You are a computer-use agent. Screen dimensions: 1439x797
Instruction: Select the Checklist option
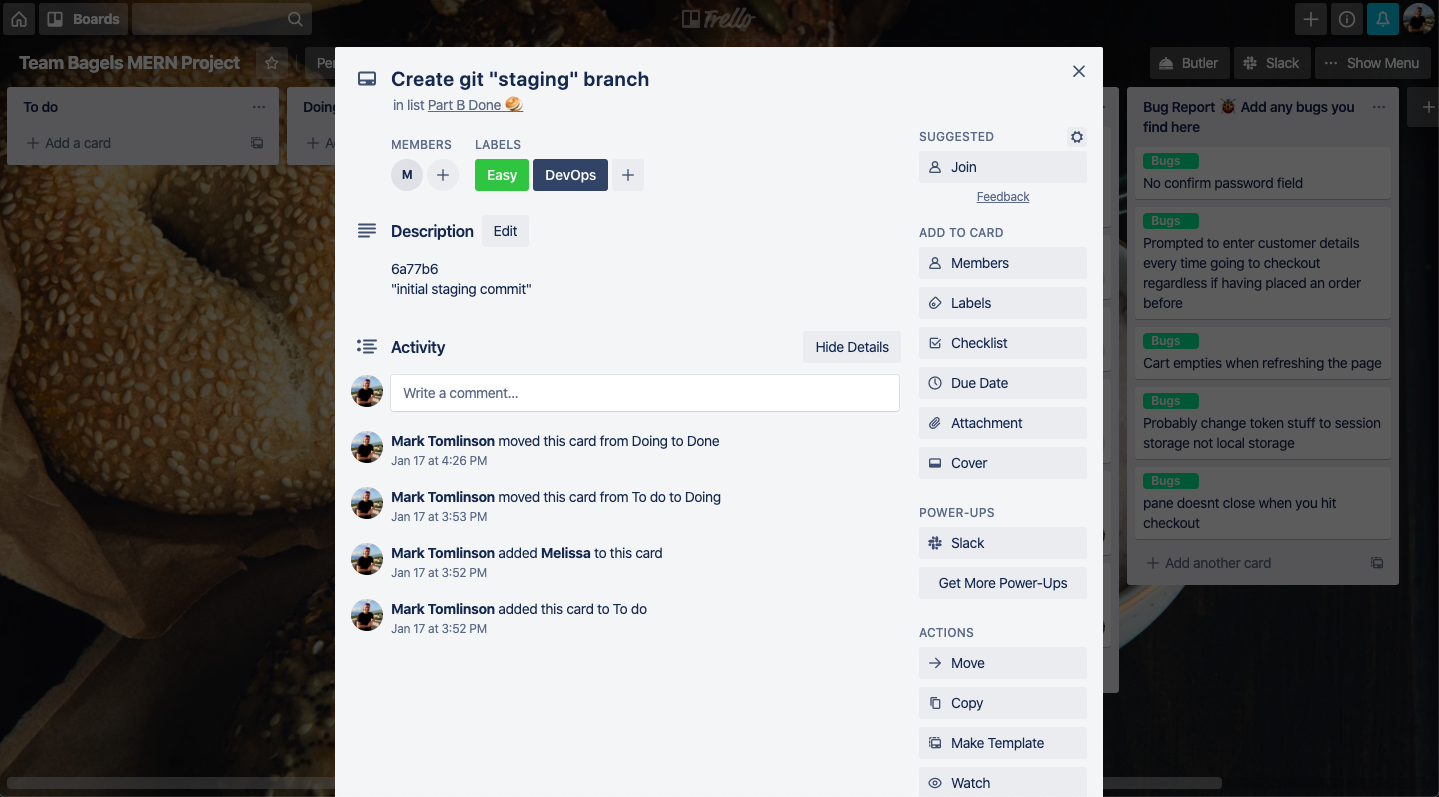click(x=1003, y=343)
